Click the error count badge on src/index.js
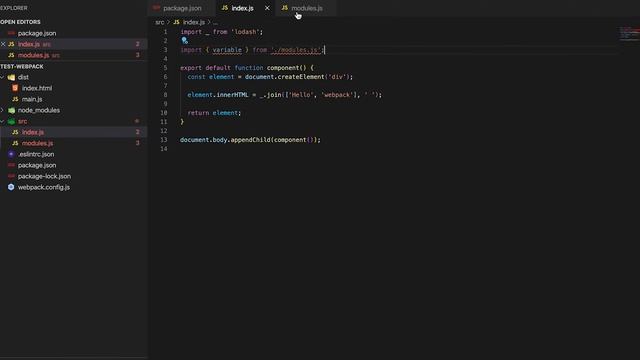This screenshot has width=640, height=360. 138,132
